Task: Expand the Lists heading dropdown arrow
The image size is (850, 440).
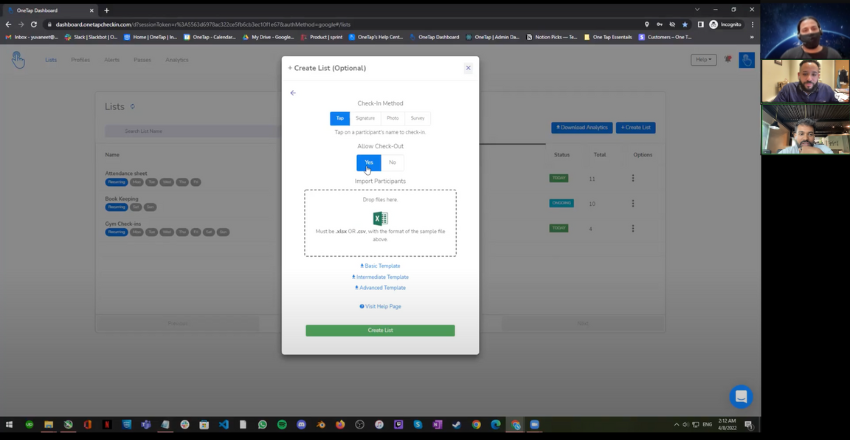Action: (x=133, y=107)
